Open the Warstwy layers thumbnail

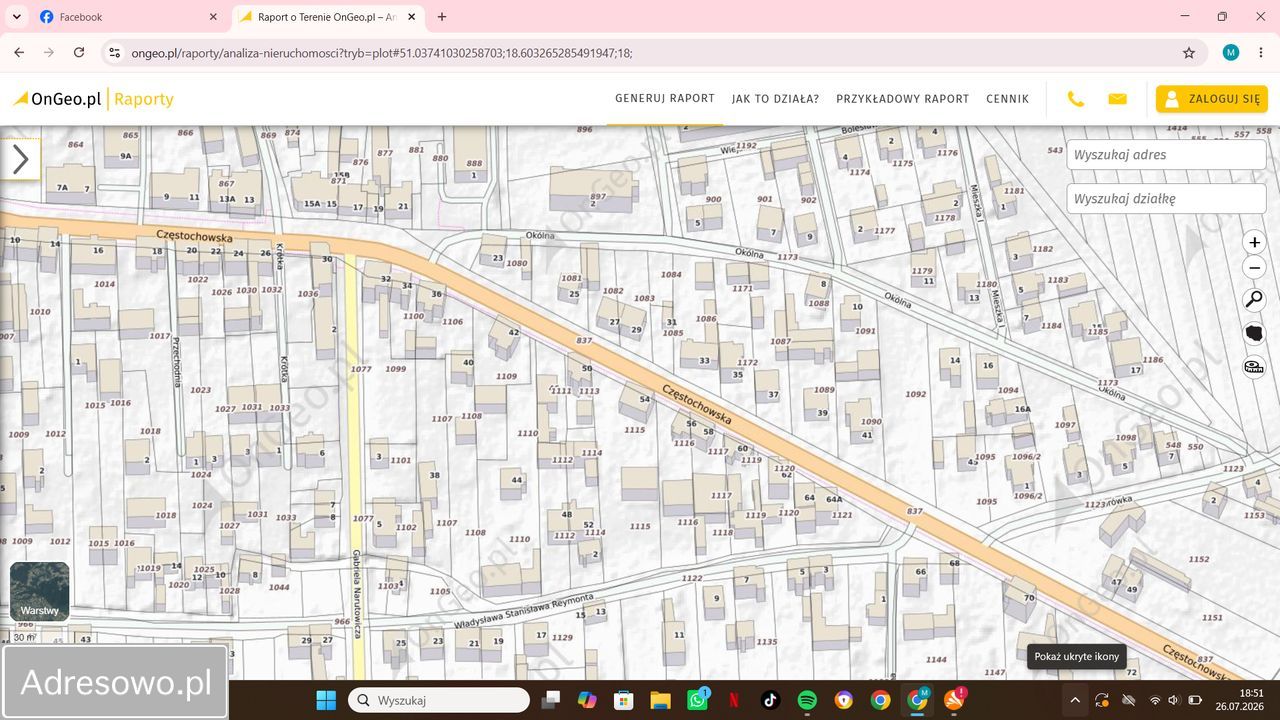(40, 592)
